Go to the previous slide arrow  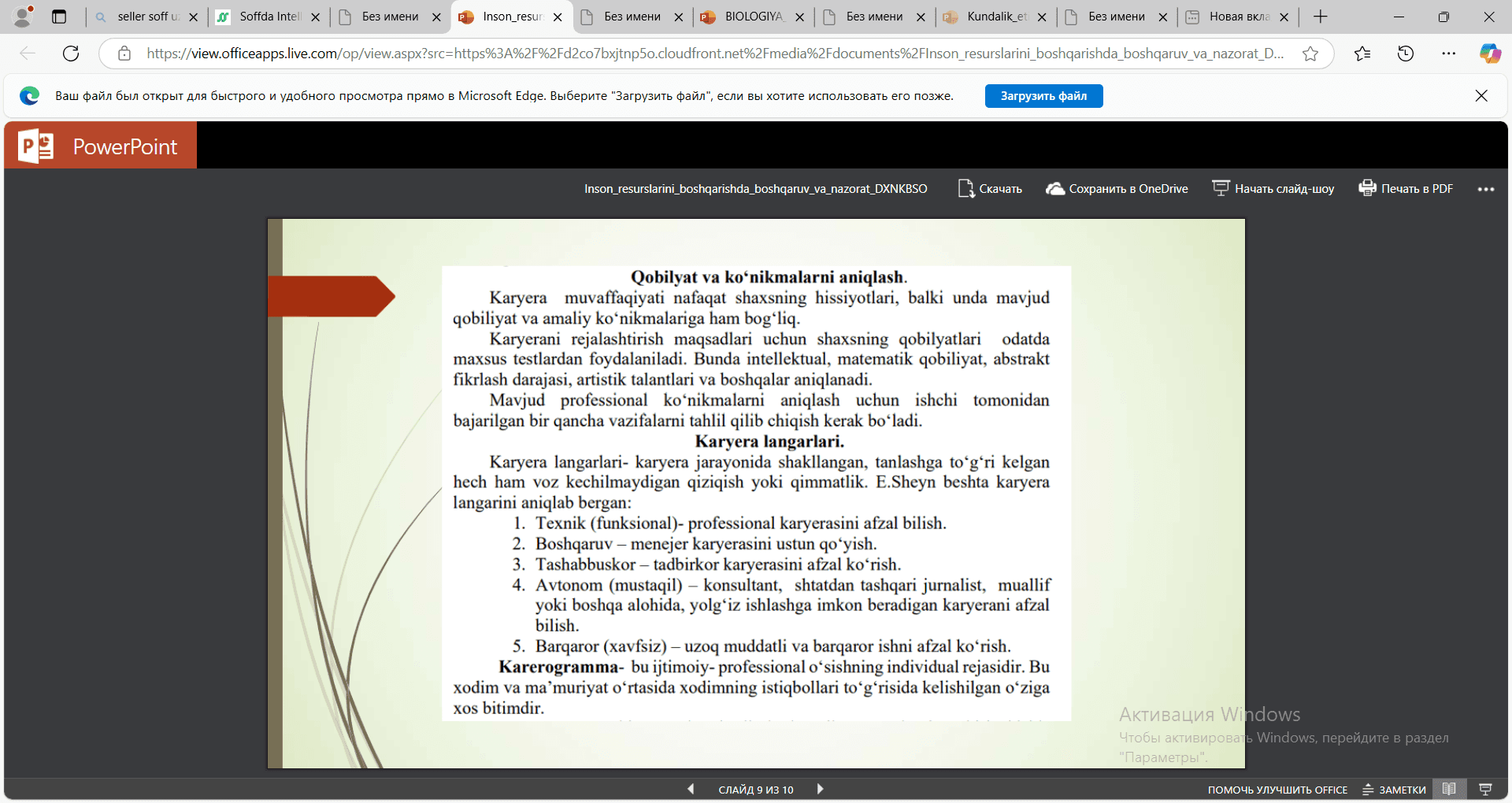691,789
